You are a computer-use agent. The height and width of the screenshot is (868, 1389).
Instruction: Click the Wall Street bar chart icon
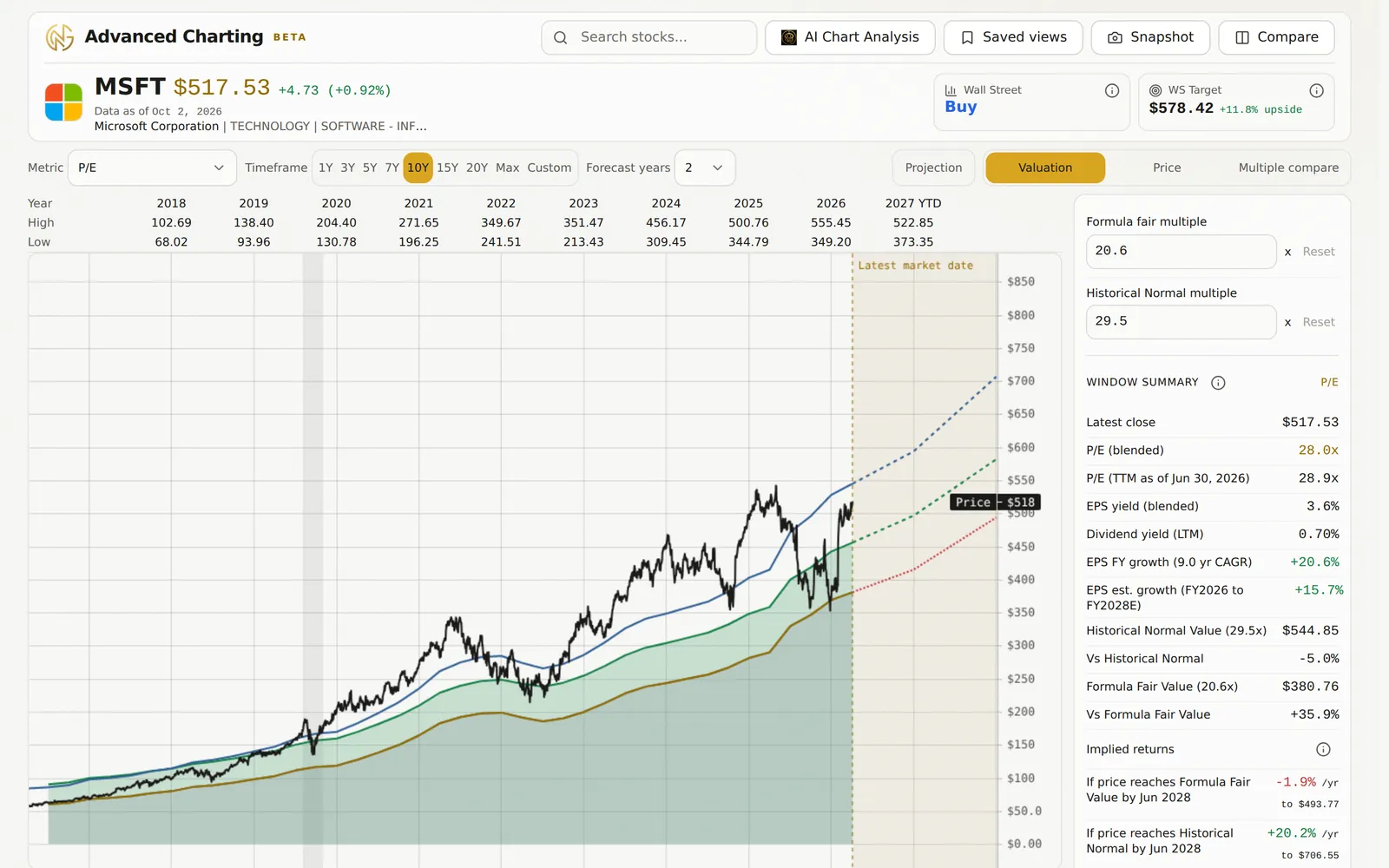[951, 90]
